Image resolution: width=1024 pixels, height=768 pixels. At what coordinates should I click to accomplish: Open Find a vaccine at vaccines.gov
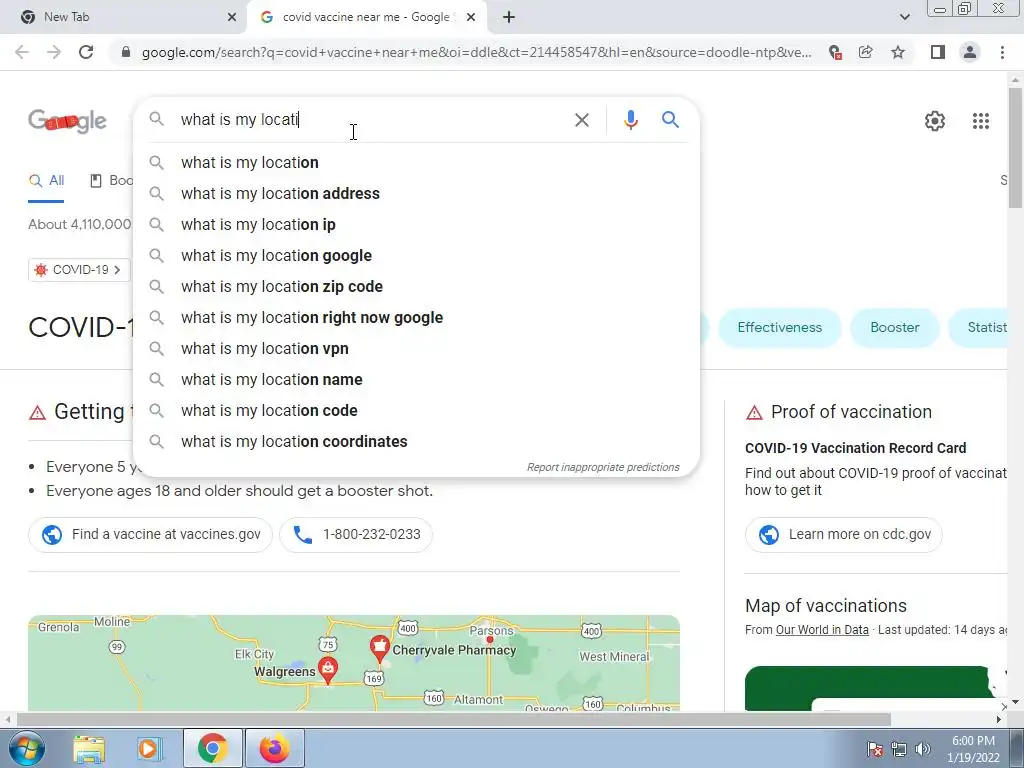click(x=150, y=534)
